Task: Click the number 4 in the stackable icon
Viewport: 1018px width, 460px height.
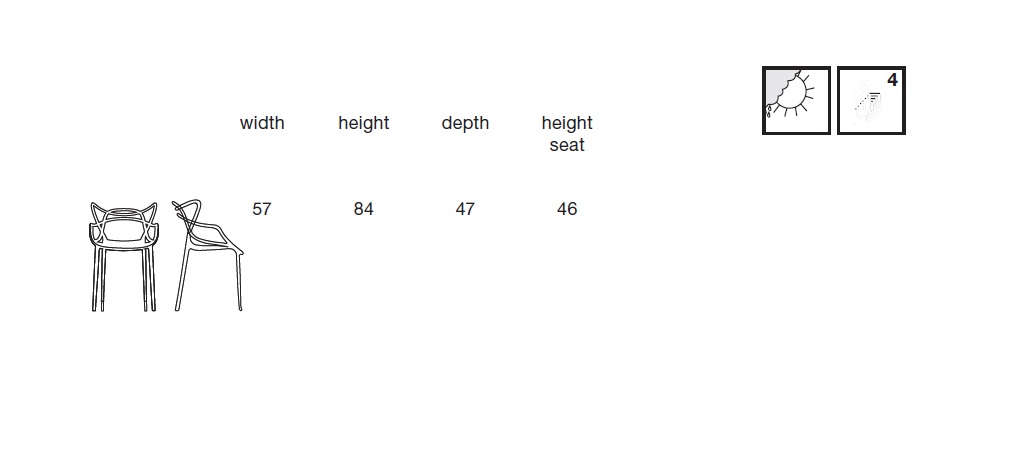Action: pos(893,80)
